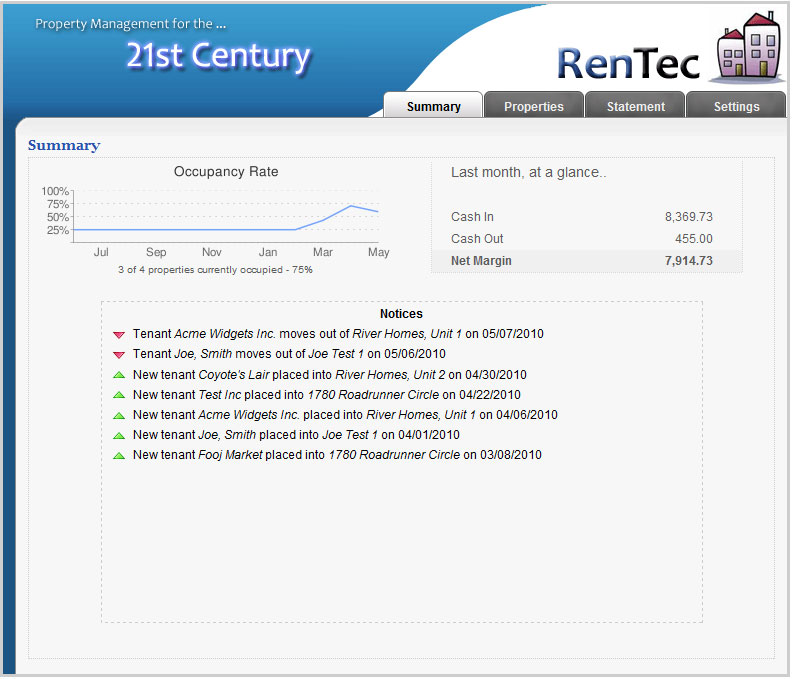Click green arrow beside Acme Widgets placed notice
Viewport: 793px width, 679px height.
[x=119, y=415]
